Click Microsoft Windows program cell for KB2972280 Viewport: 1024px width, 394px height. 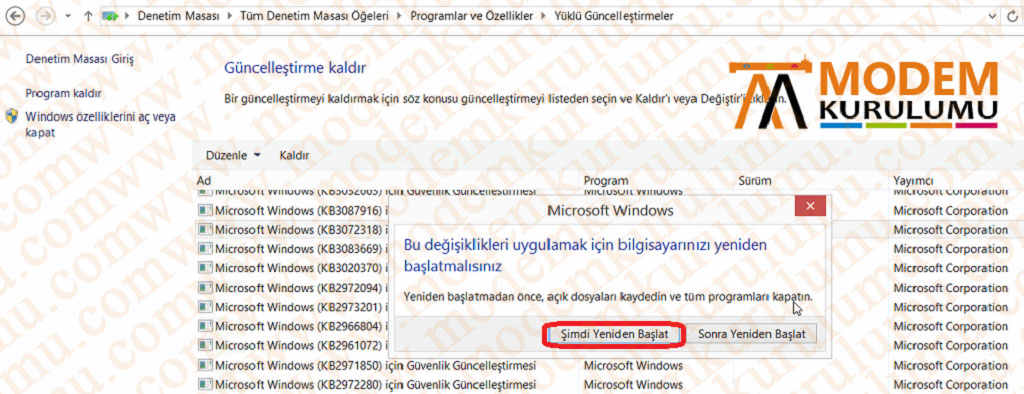pyautogui.click(x=633, y=384)
